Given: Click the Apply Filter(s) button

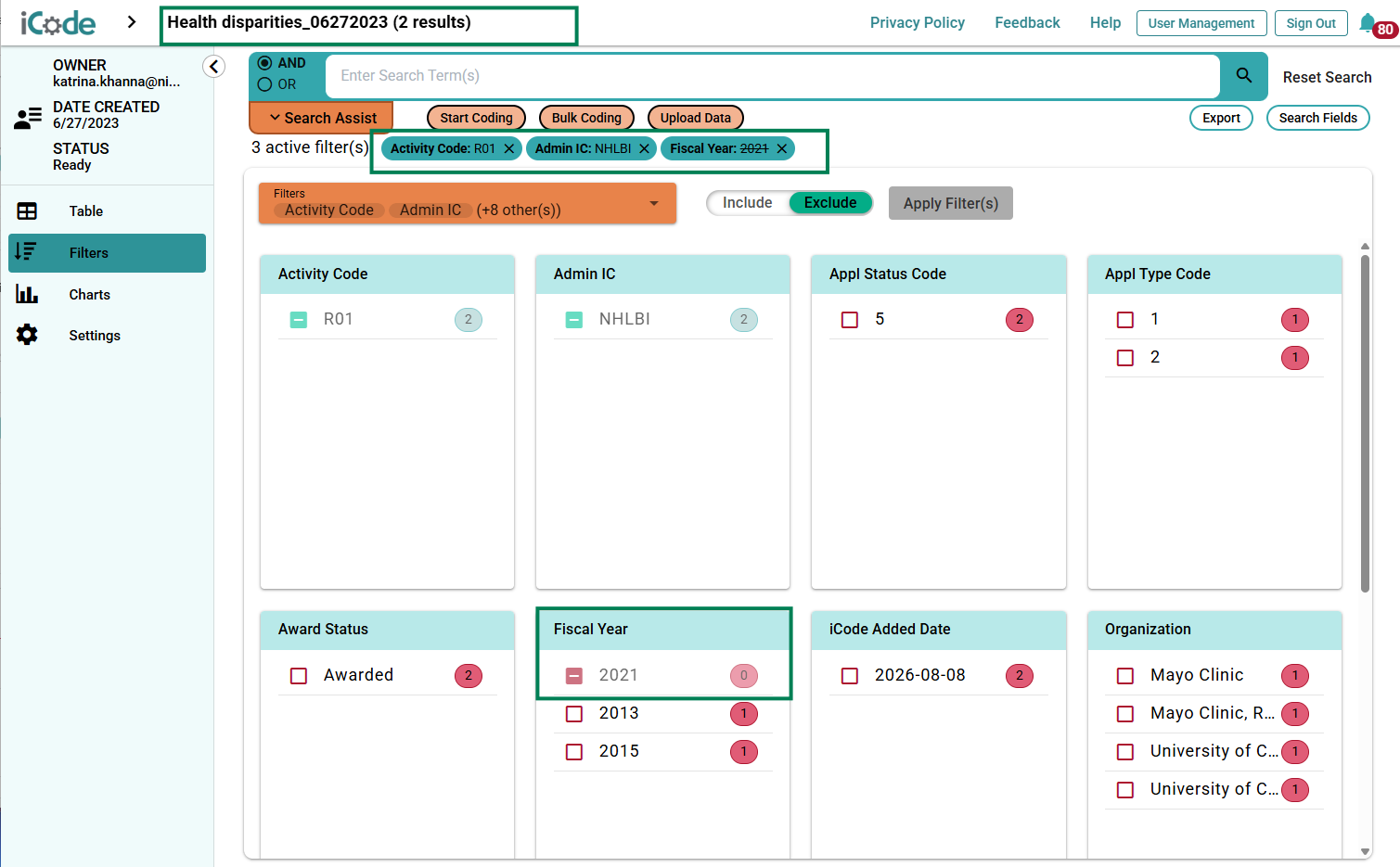Looking at the screenshot, I should 951,203.
